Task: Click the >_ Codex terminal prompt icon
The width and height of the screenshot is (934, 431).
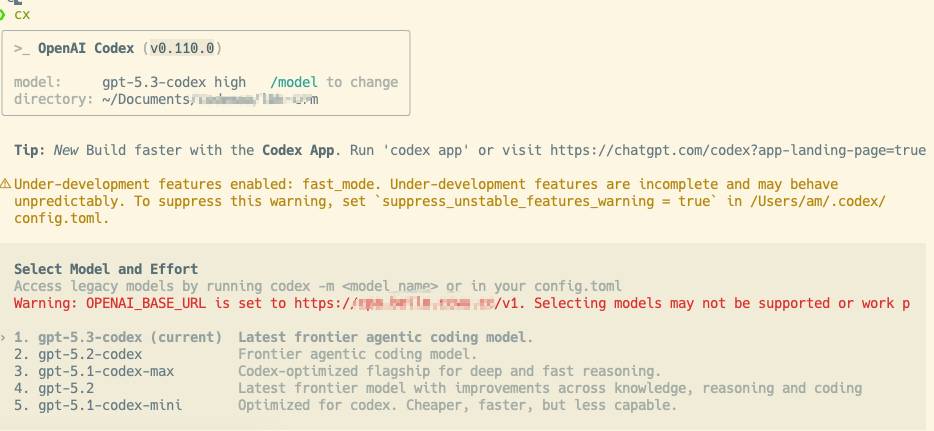Action: click(x=22, y=49)
